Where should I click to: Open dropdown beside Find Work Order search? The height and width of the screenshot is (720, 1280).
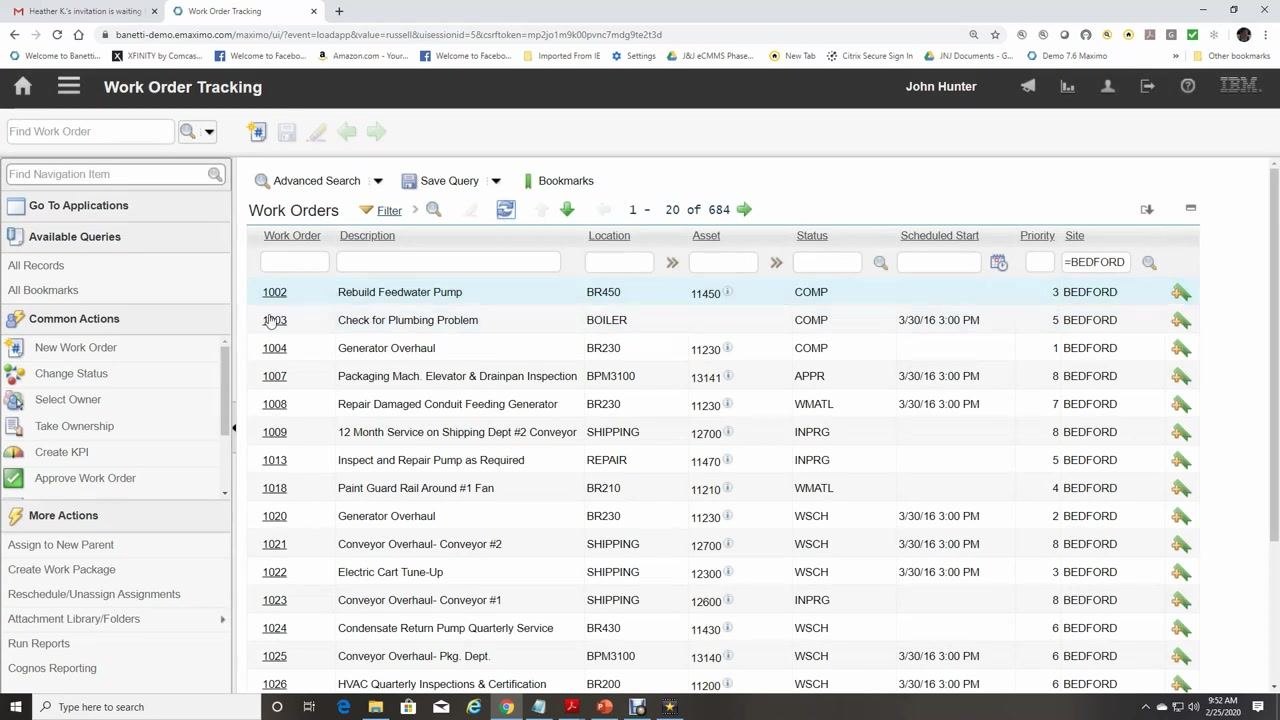tap(209, 132)
